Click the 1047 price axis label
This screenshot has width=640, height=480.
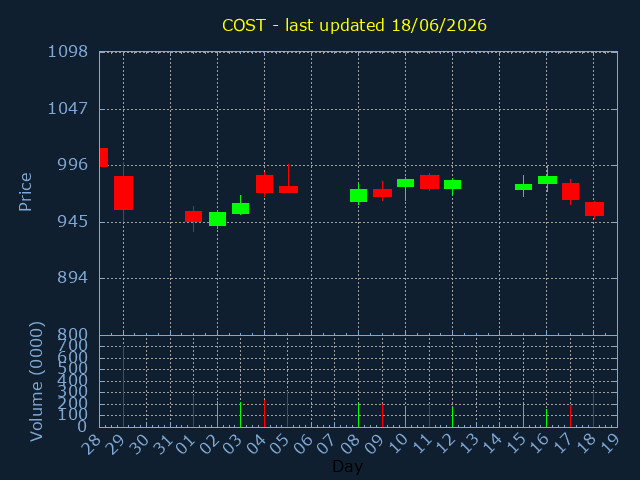coord(68,109)
